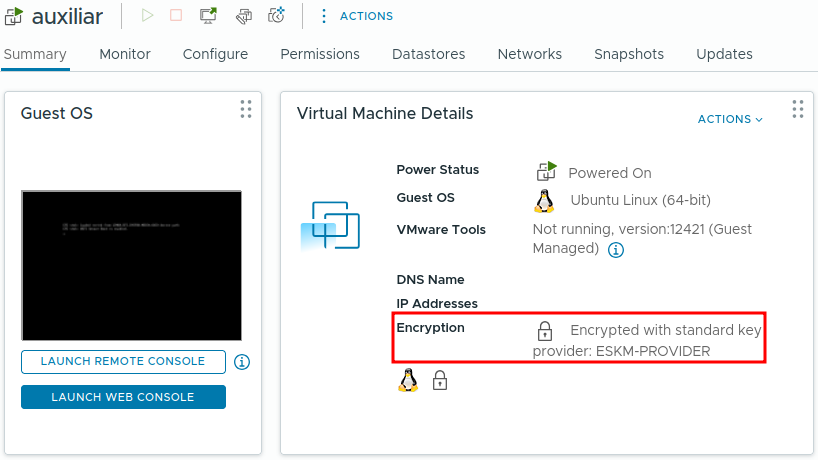
Task: Click the 'Power Status' label
Action: 438,170
